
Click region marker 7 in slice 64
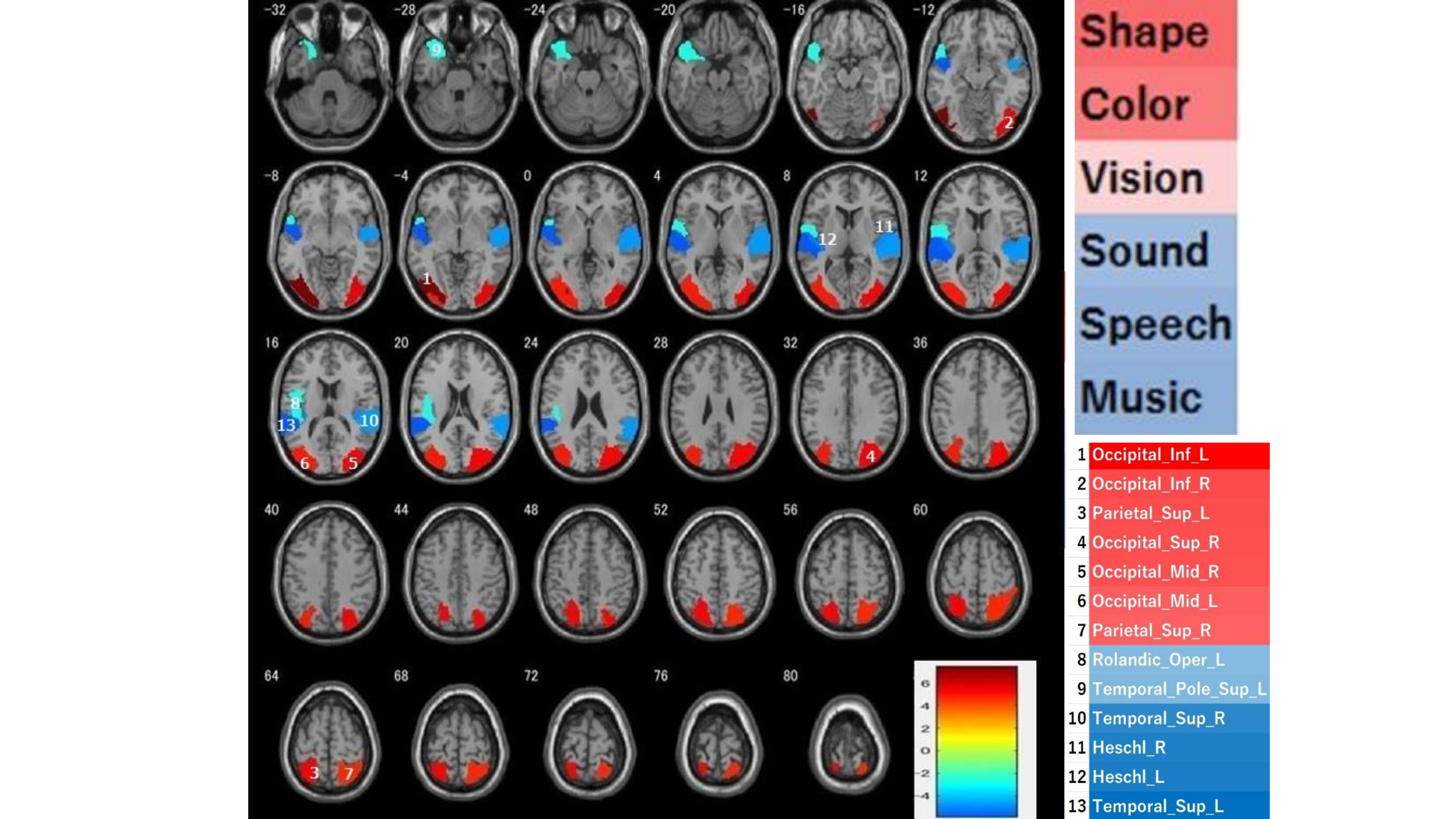click(x=349, y=774)
